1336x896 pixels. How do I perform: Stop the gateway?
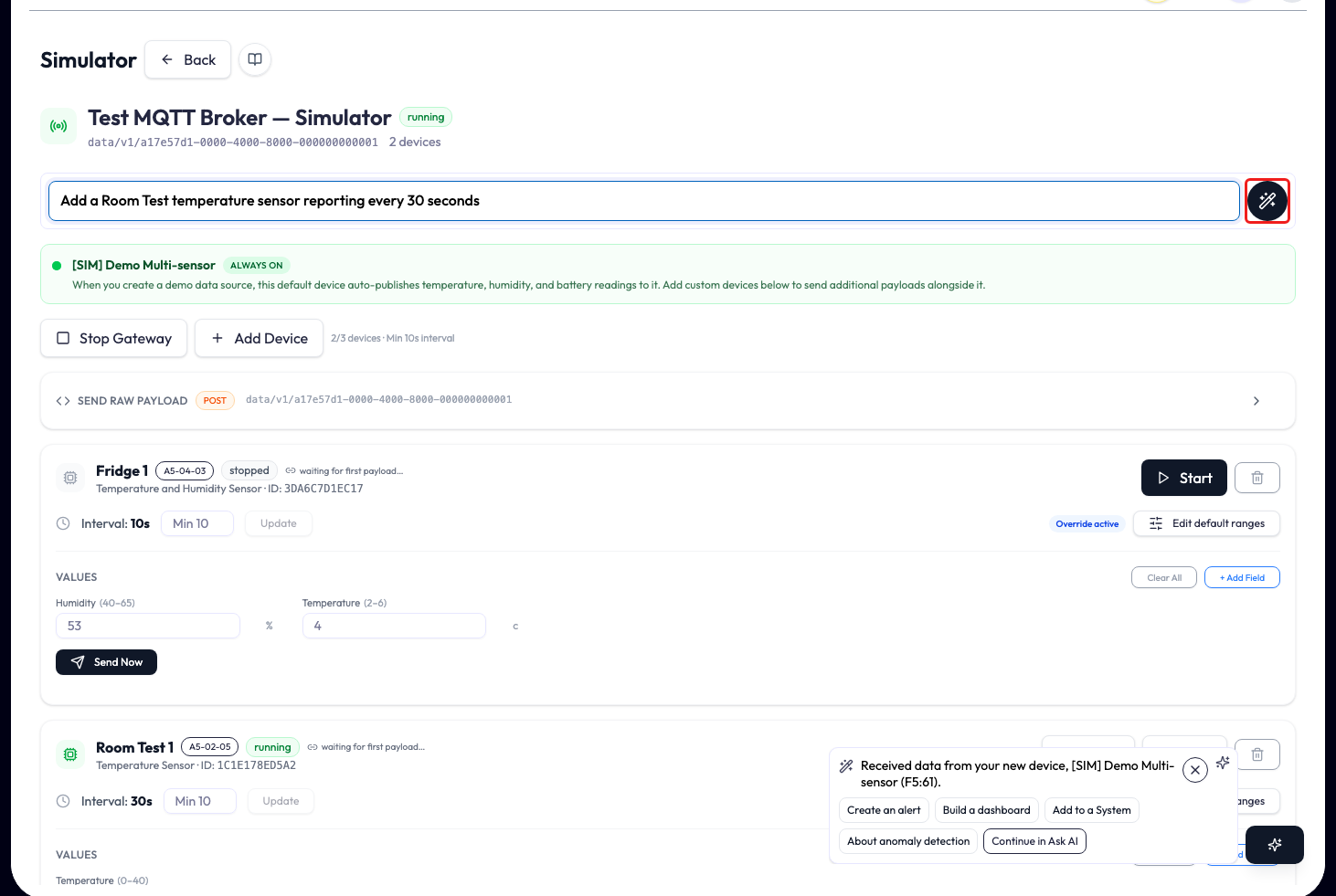[114, 338]
